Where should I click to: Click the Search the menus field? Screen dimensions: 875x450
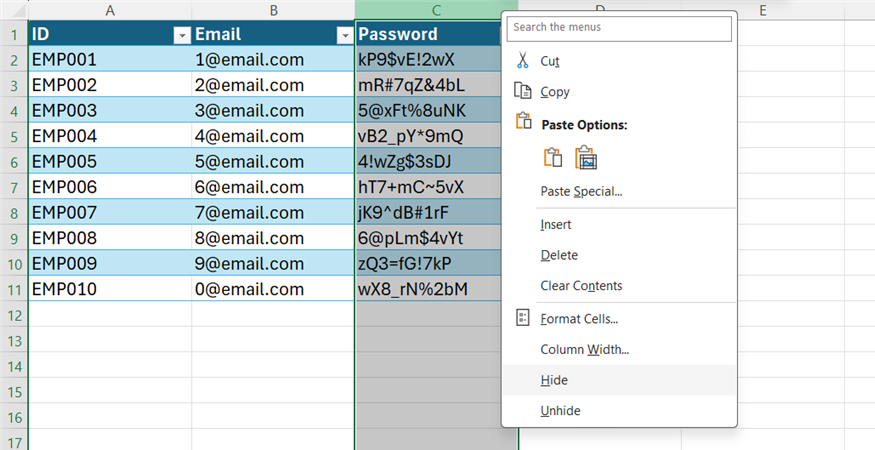tap(619, 28)
